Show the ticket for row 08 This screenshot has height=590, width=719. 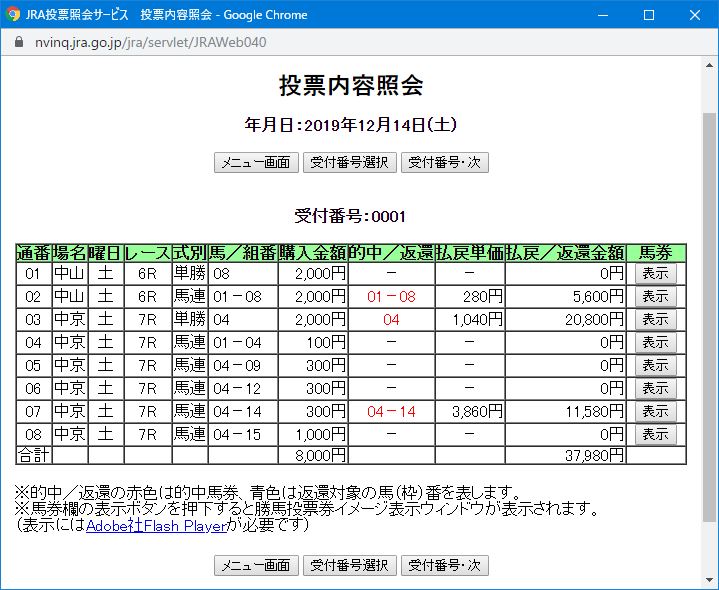coord(655,434)
